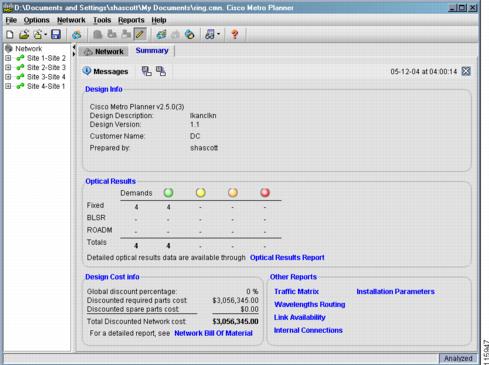This screenshot has height=365, width=489.
Task: Open the Network Bill Of Material link
Action: [213, 333]
